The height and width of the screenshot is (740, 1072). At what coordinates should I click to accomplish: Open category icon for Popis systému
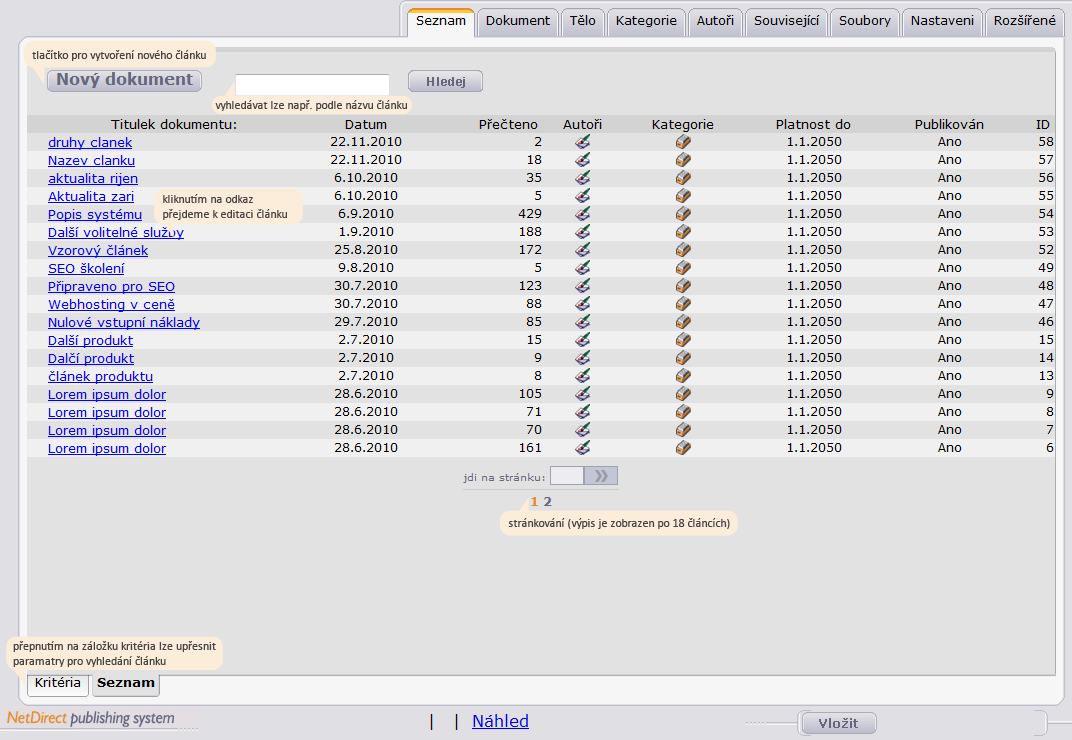click(x=683, y=213)
